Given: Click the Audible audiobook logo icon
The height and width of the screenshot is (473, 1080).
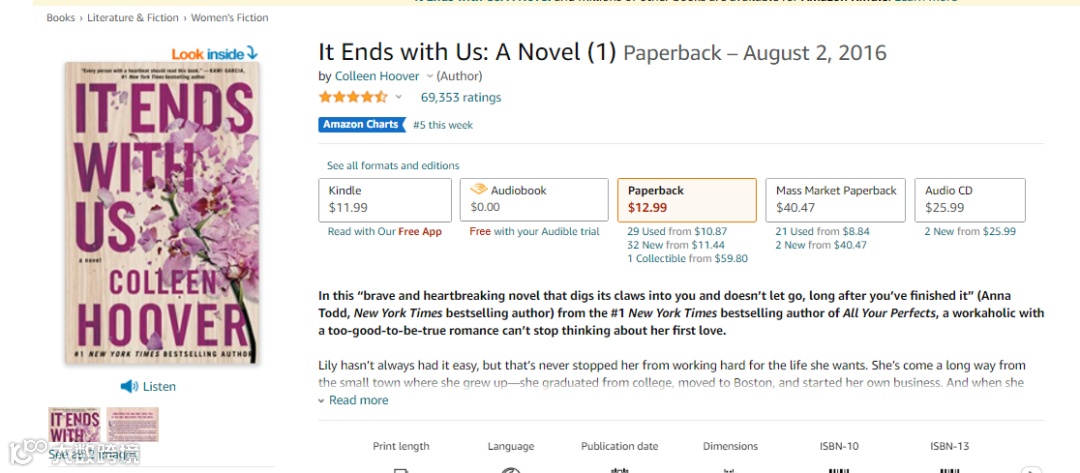Looking at the screenshot, I should click(x=478, y=190).
